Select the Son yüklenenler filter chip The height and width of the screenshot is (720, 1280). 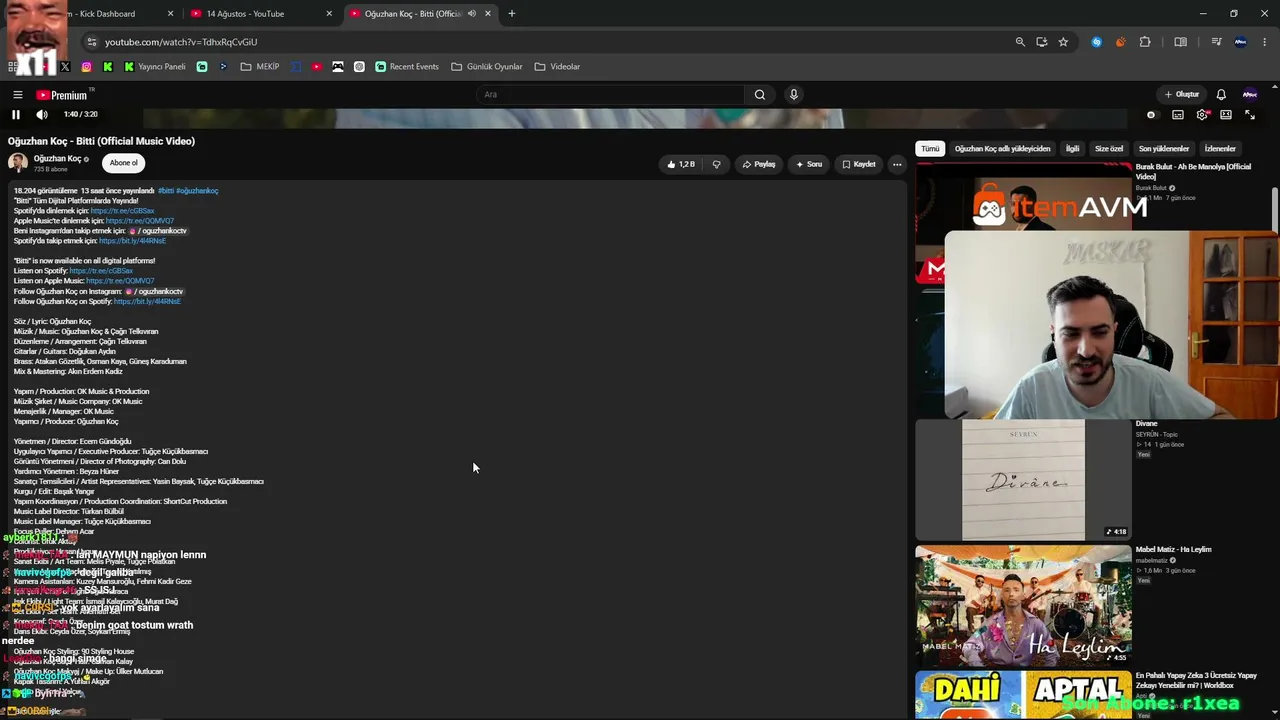(x=1164, y=149)
